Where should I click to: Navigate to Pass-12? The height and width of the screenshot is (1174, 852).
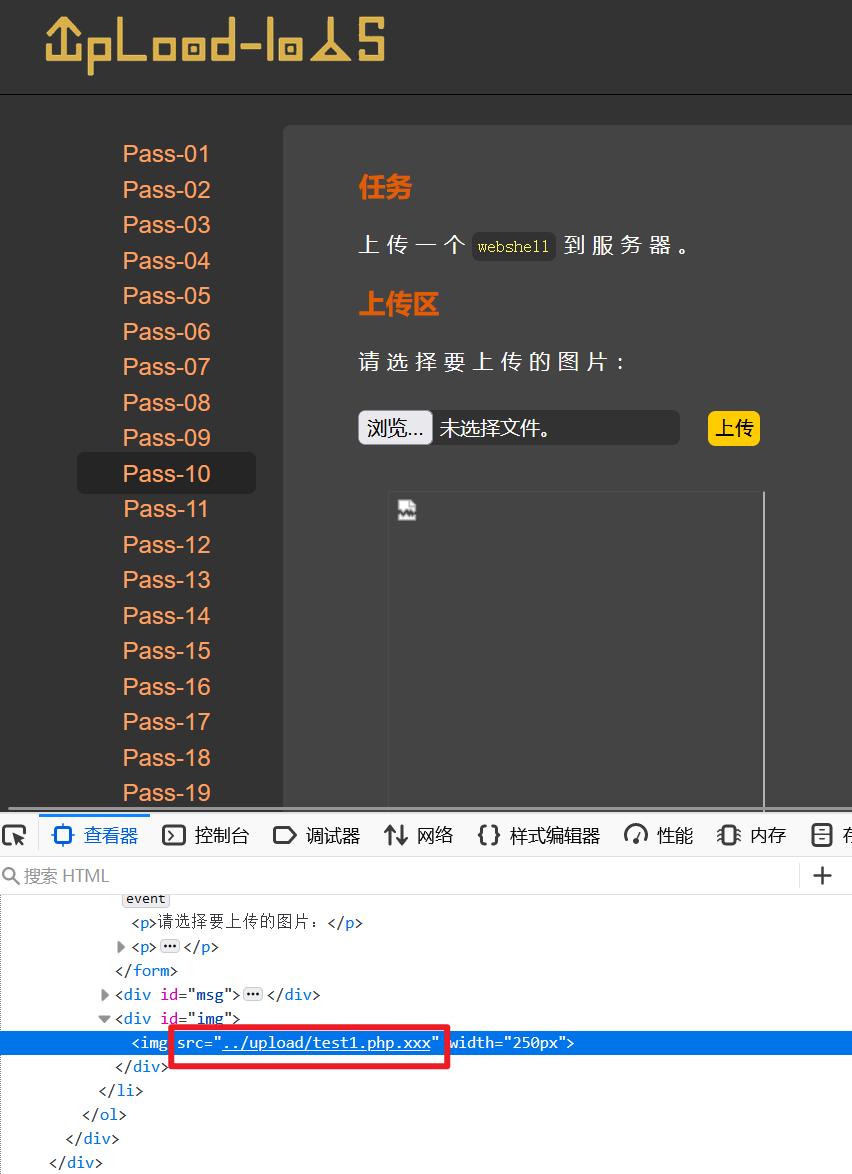(x=166, y=544)
